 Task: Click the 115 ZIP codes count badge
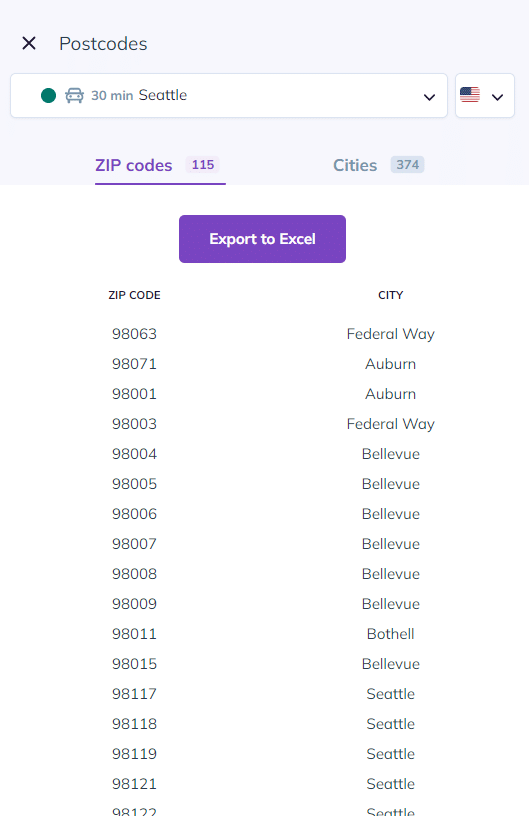(x=203, y=164)
